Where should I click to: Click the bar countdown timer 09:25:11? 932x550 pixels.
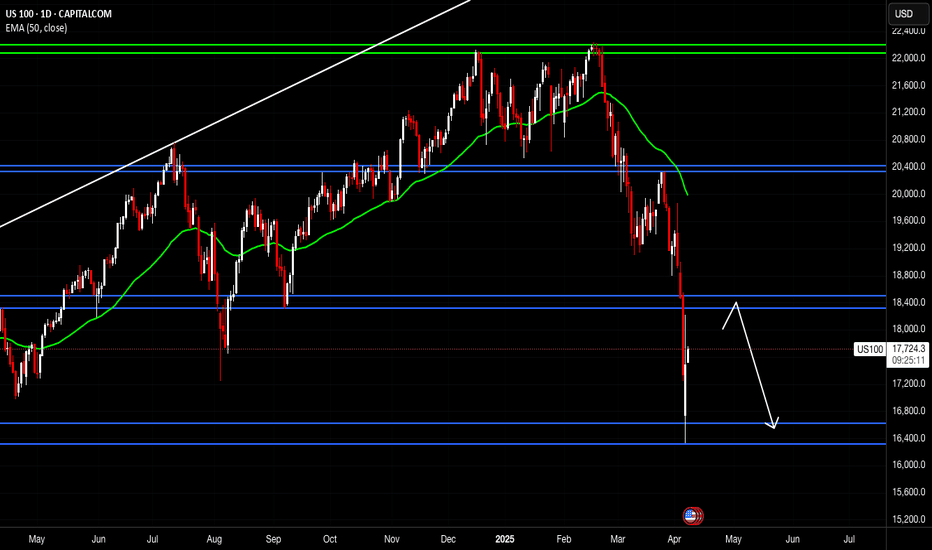909,360
